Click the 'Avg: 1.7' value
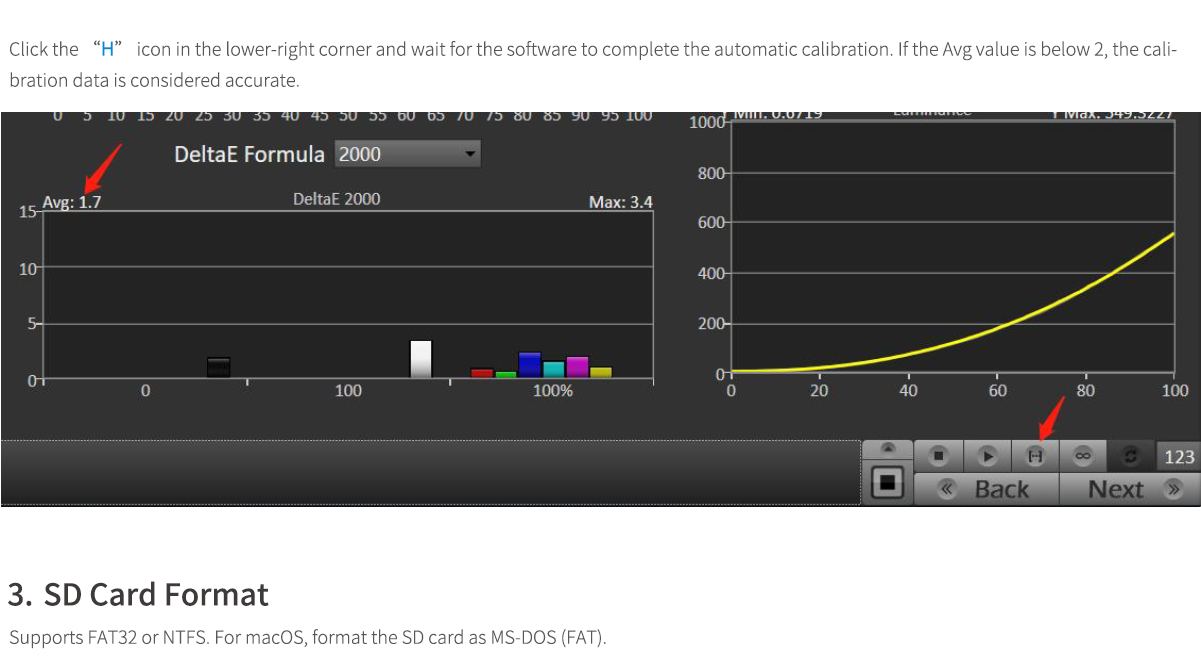The image size is (1201, 669). (72, 202)
